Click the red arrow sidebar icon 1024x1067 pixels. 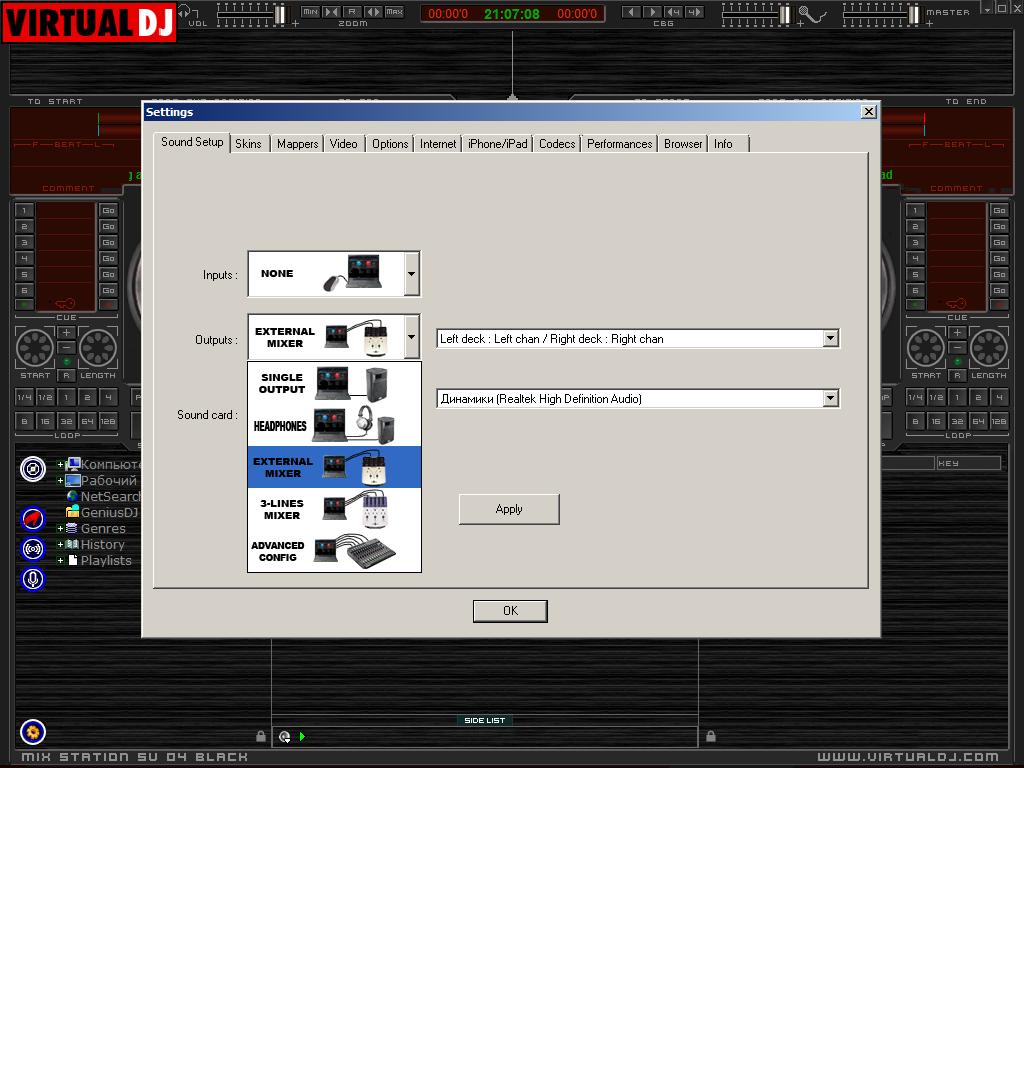33,519
